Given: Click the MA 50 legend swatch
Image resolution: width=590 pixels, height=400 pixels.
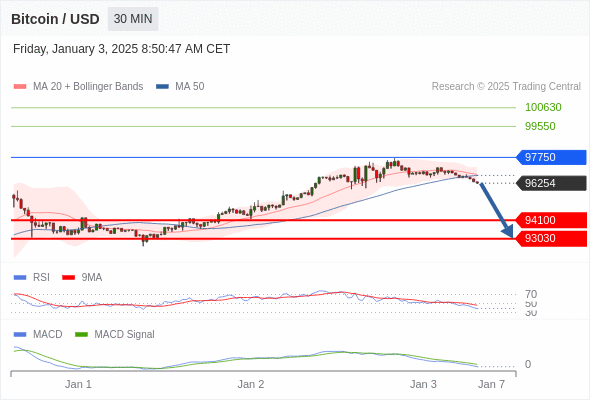Looking at the screenshot, I should 162,87.
